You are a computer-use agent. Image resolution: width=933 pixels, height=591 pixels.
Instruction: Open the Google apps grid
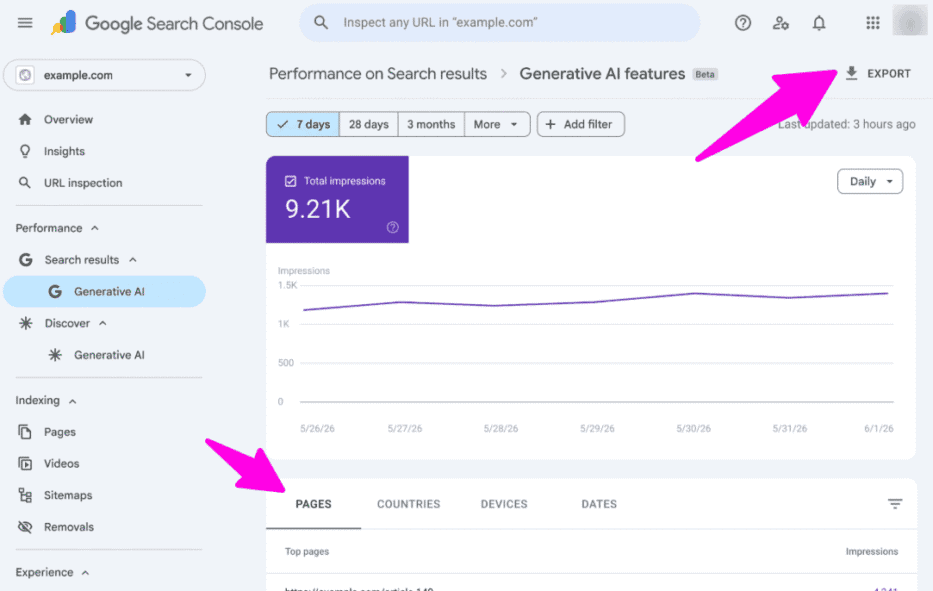(873, 23)
